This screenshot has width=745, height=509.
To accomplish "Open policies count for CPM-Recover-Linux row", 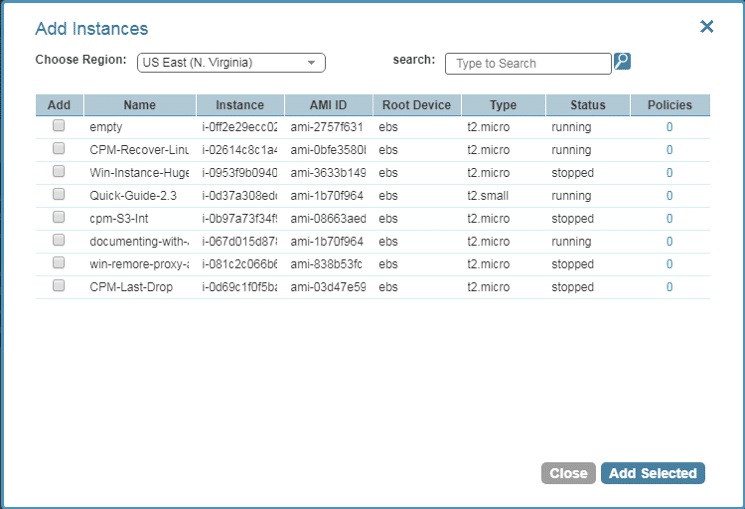I will [669, 150].
